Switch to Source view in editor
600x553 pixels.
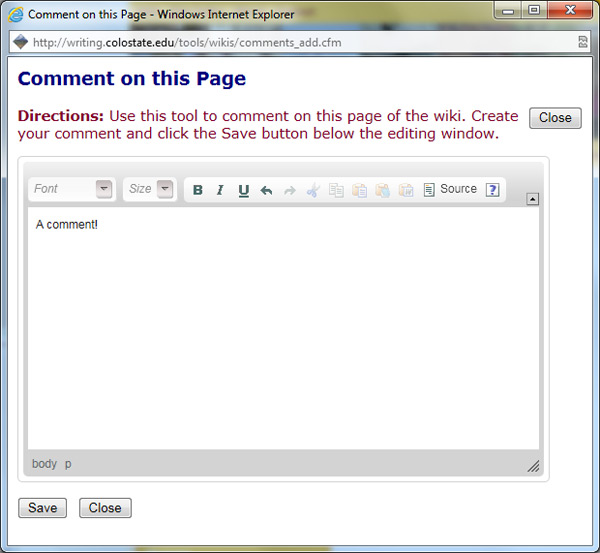(x=450, y=189)
